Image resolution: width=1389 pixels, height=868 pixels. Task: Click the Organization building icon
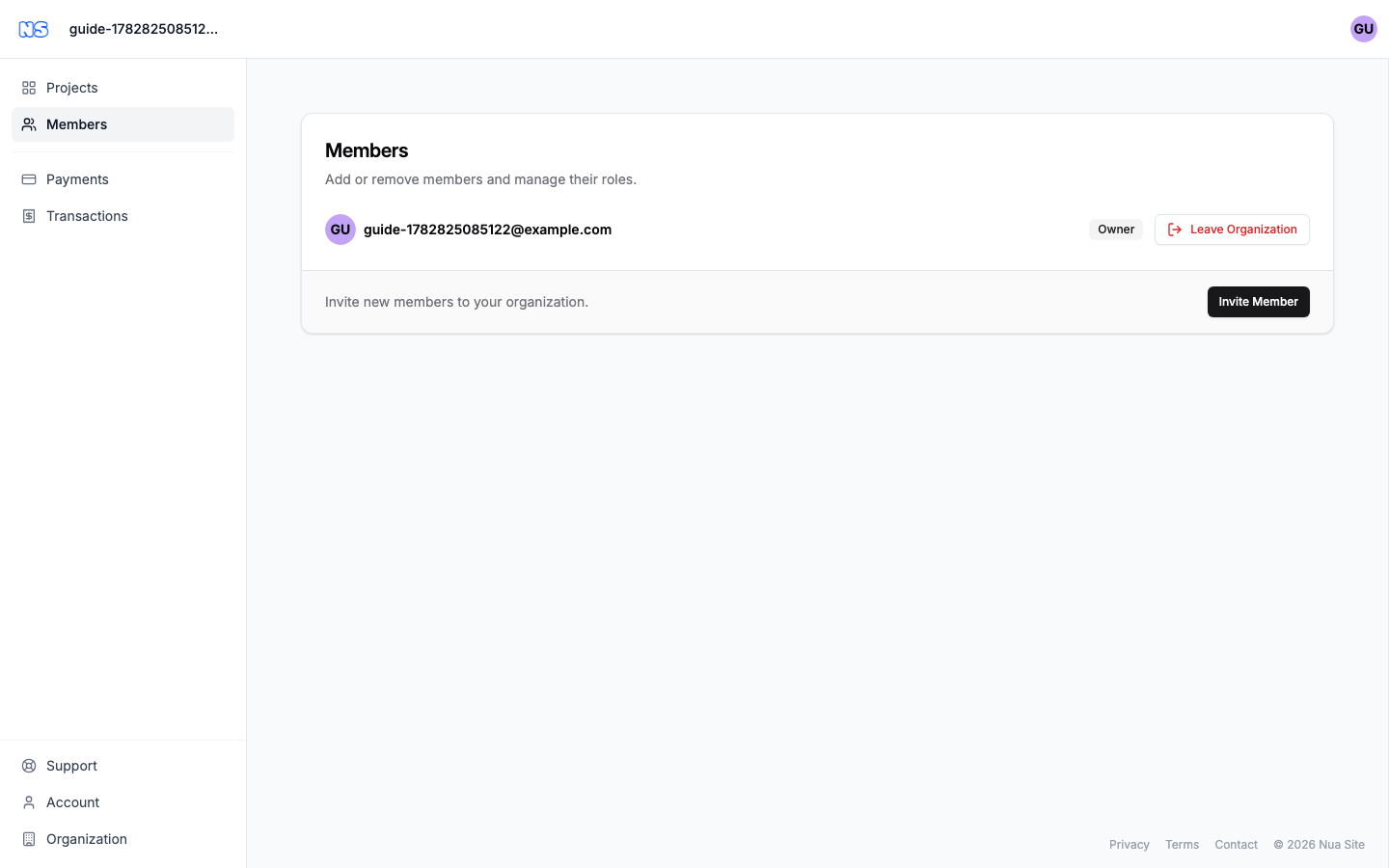(29, 839)
